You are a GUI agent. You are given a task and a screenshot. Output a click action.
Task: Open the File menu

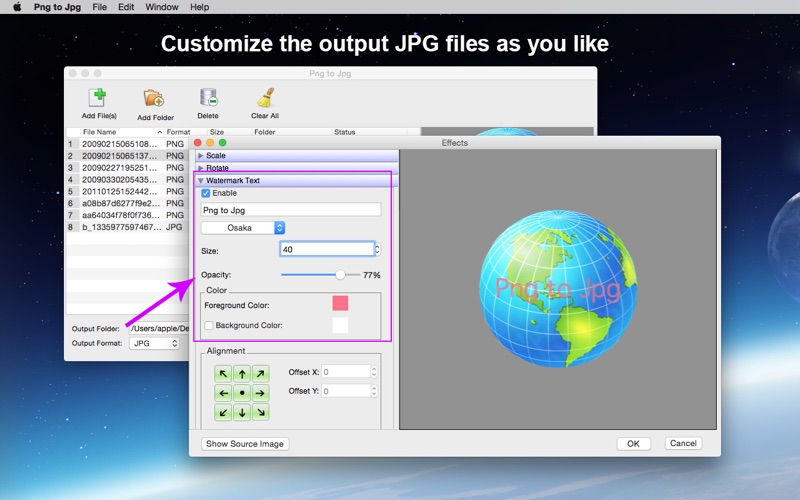coord(99,7)
